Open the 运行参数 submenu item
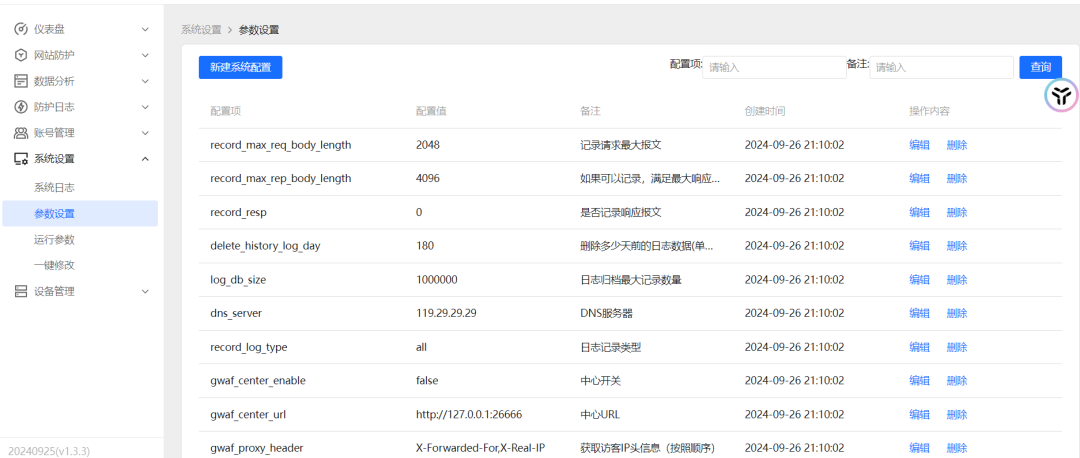This screenshot has width=1080, height=458. tap(54, 239)
